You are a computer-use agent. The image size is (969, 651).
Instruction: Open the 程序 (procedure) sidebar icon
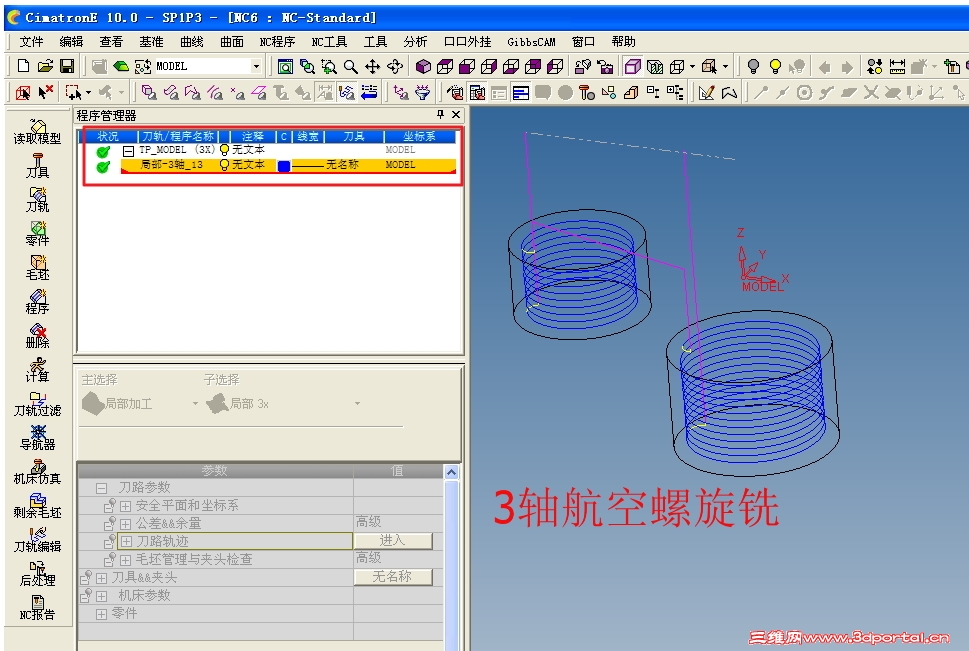(x=38, y=302)
